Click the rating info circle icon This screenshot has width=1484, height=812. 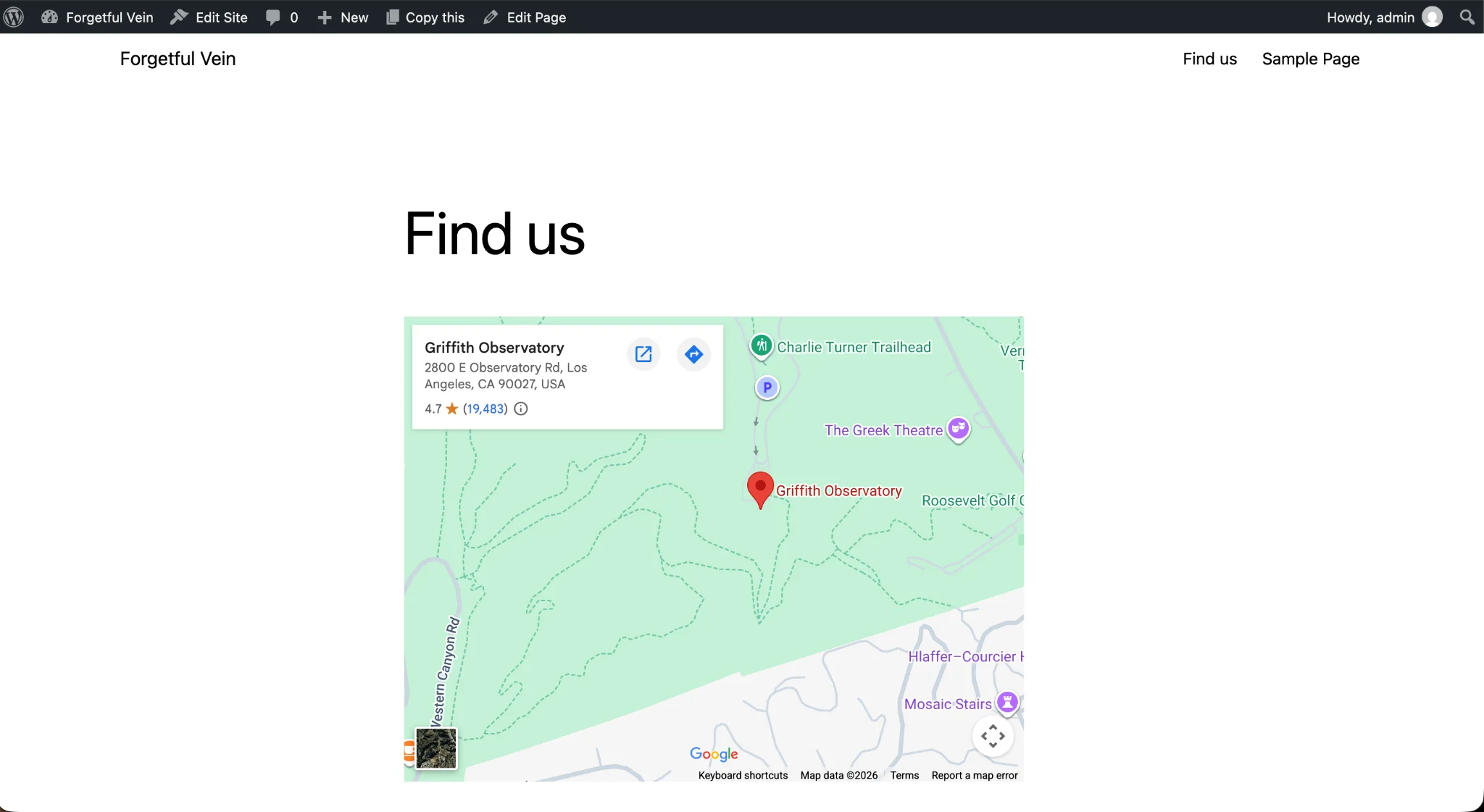521,409
